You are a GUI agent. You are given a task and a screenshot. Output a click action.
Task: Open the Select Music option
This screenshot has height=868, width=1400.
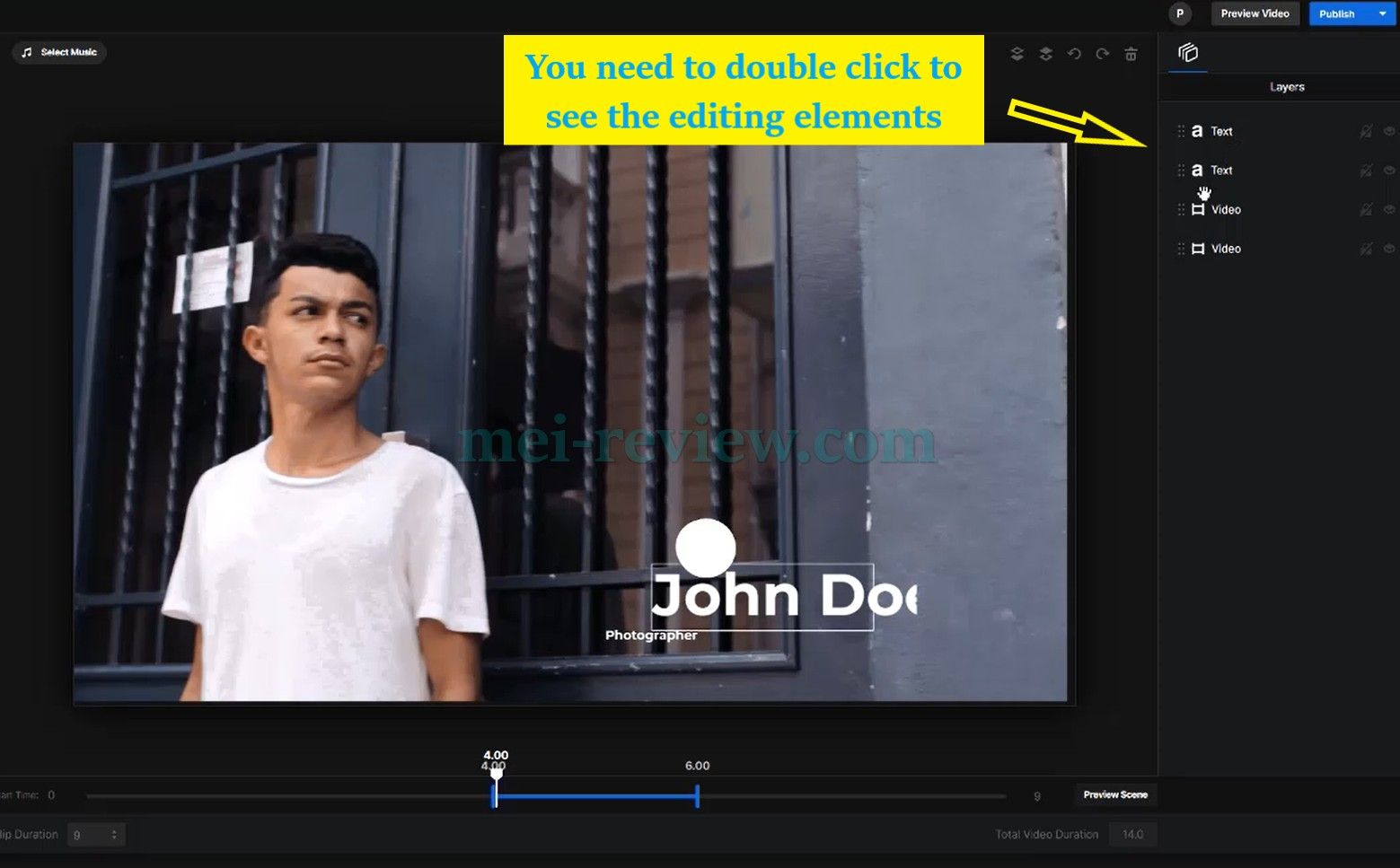(x=59, y=52)
